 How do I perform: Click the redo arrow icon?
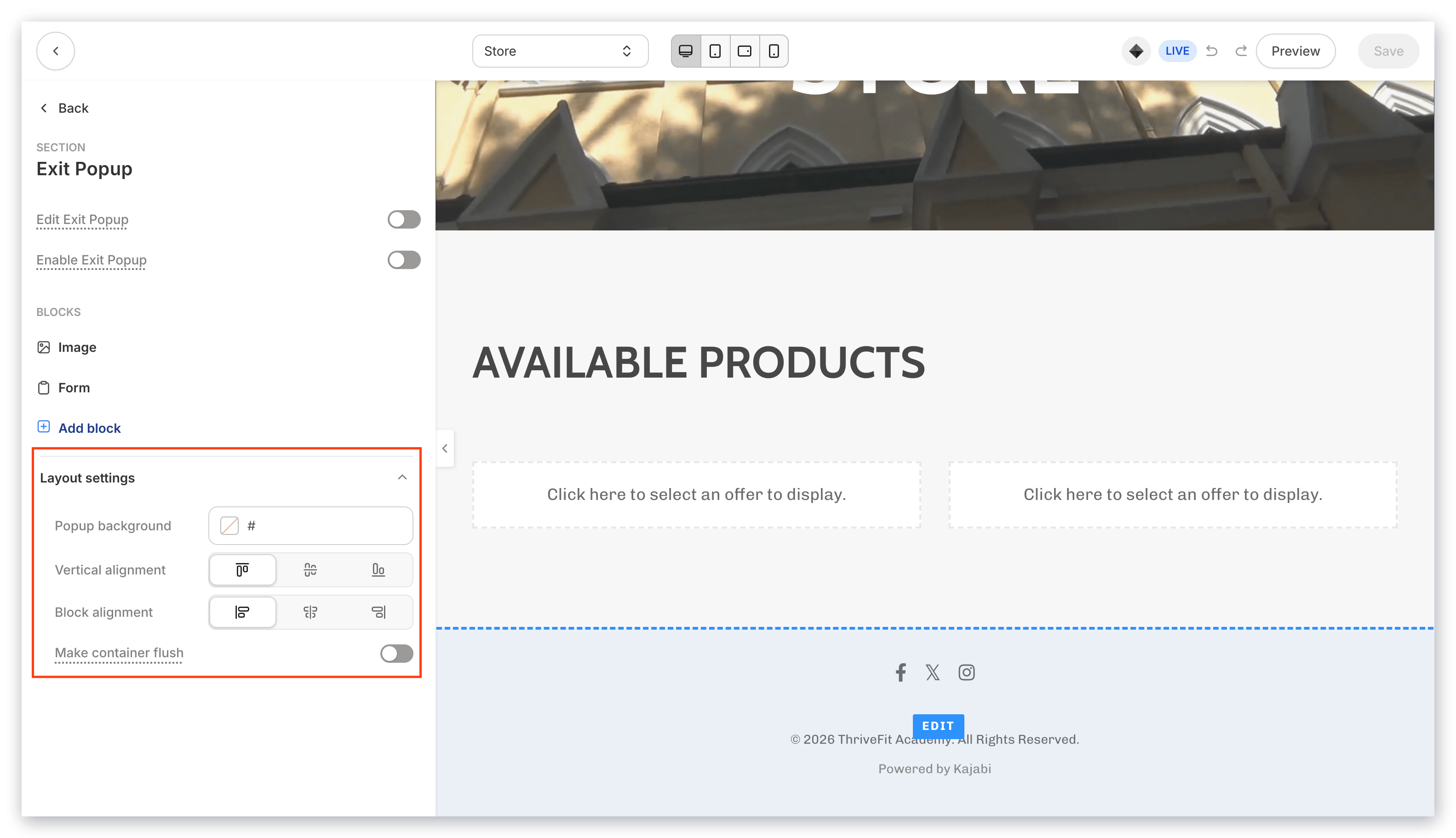tap(1241, 51)
